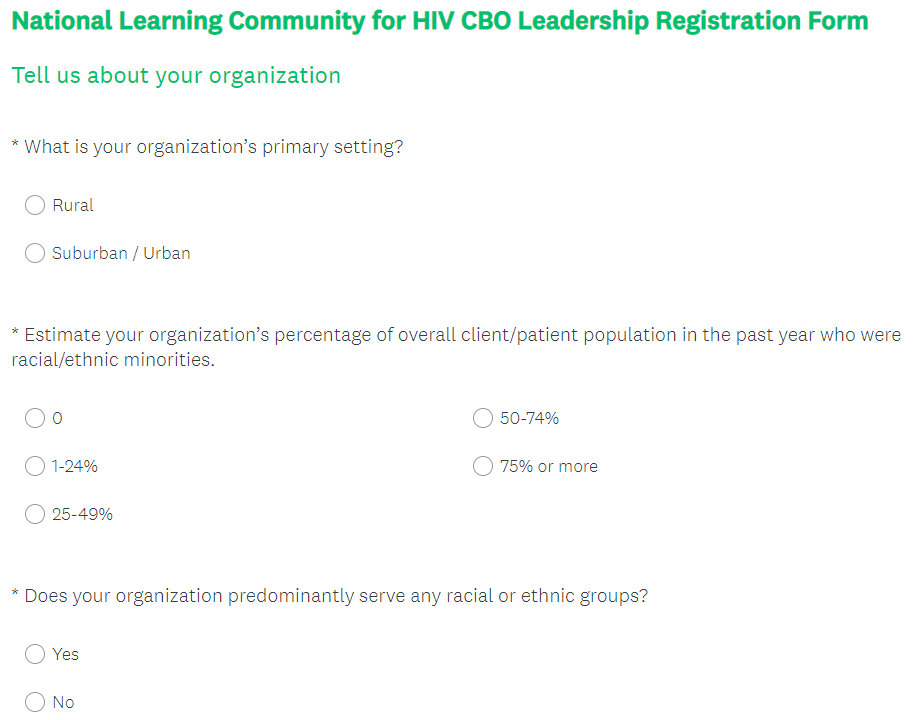Viewport: 915px width, 720px height.
Task: Select the 50-74% radio button
Action: click(483, 418)
